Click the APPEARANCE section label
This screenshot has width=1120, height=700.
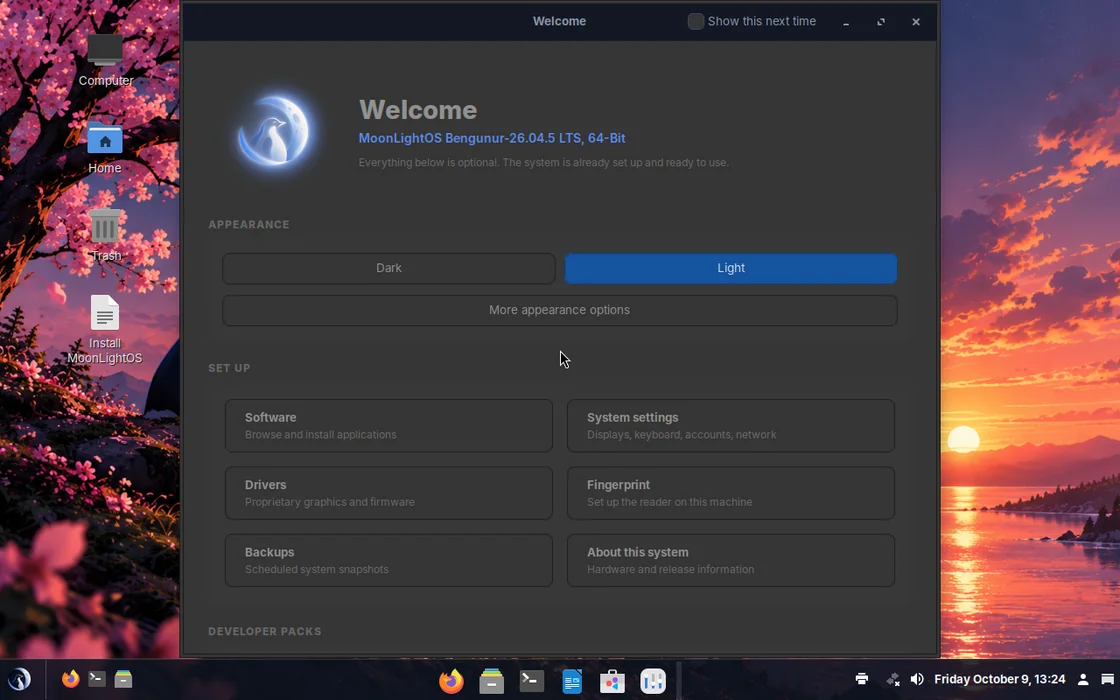(x=249, y=224)
